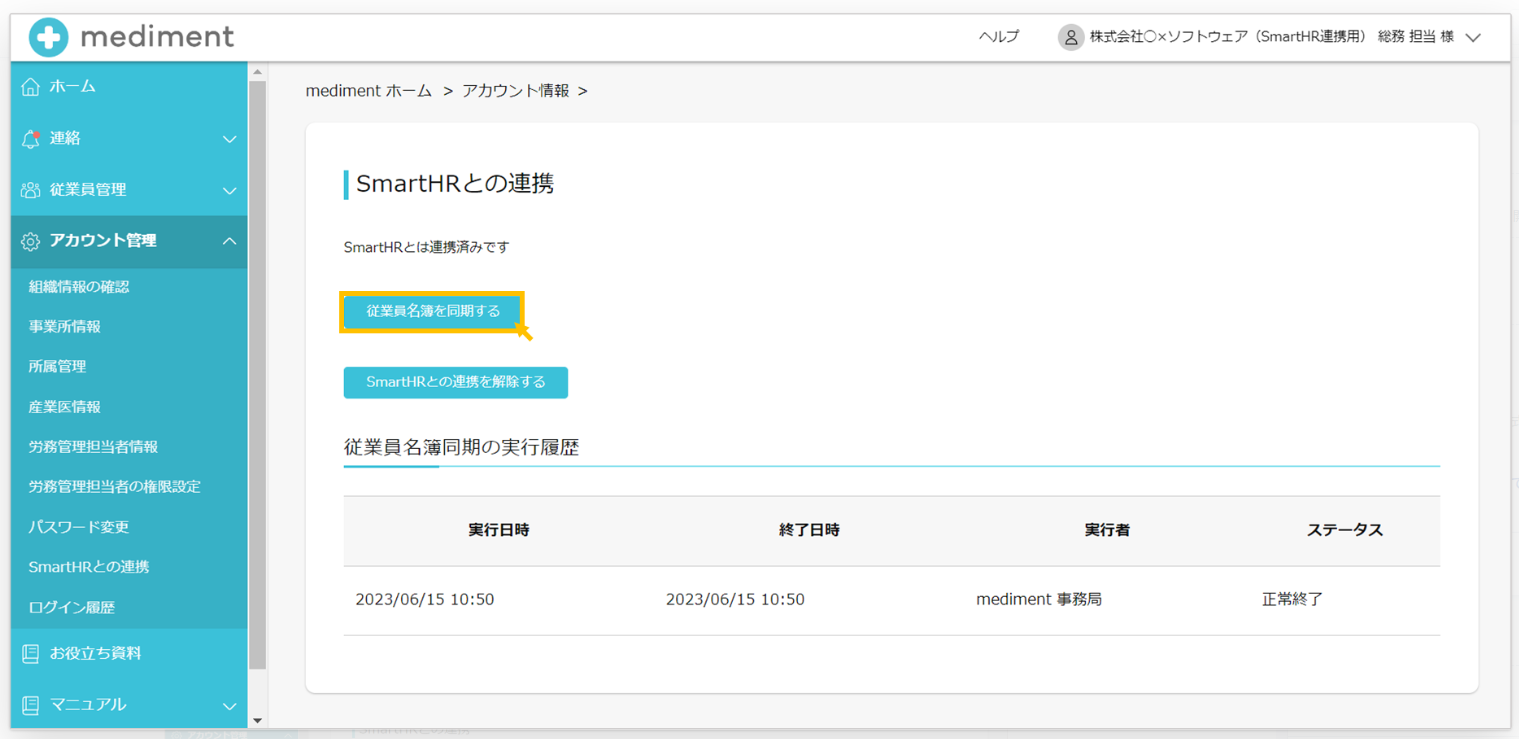Click the 正常終了 status cell

click(x=1292, y=600)
